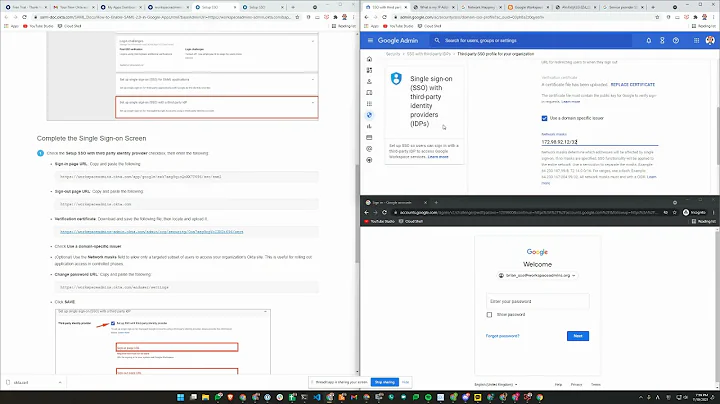This screenshot has height=404, width=720.
Task: Open the Windows Start button
Action: (180, 397)
